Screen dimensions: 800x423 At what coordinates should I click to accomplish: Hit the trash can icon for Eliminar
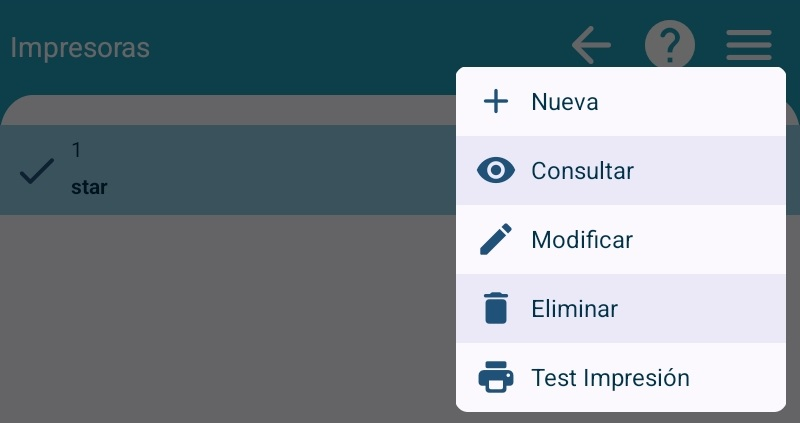coord(495,309)
